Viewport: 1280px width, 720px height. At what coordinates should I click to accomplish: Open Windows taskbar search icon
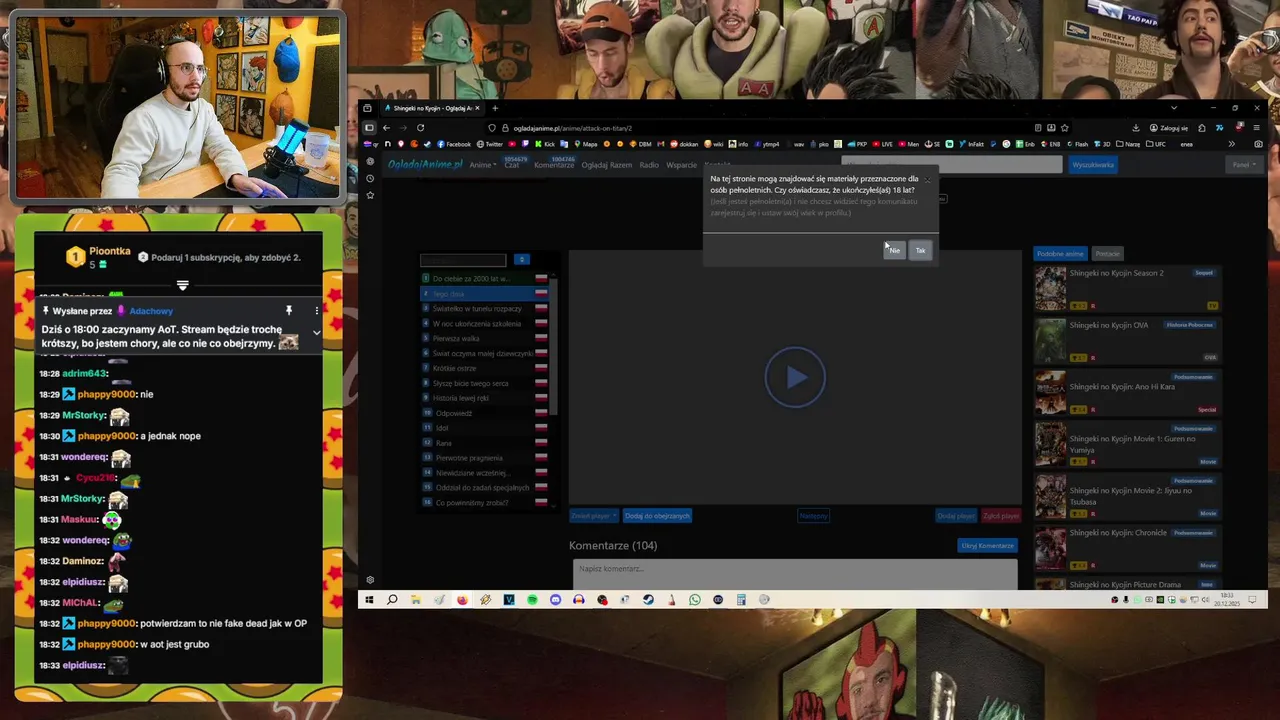[392, 600]
